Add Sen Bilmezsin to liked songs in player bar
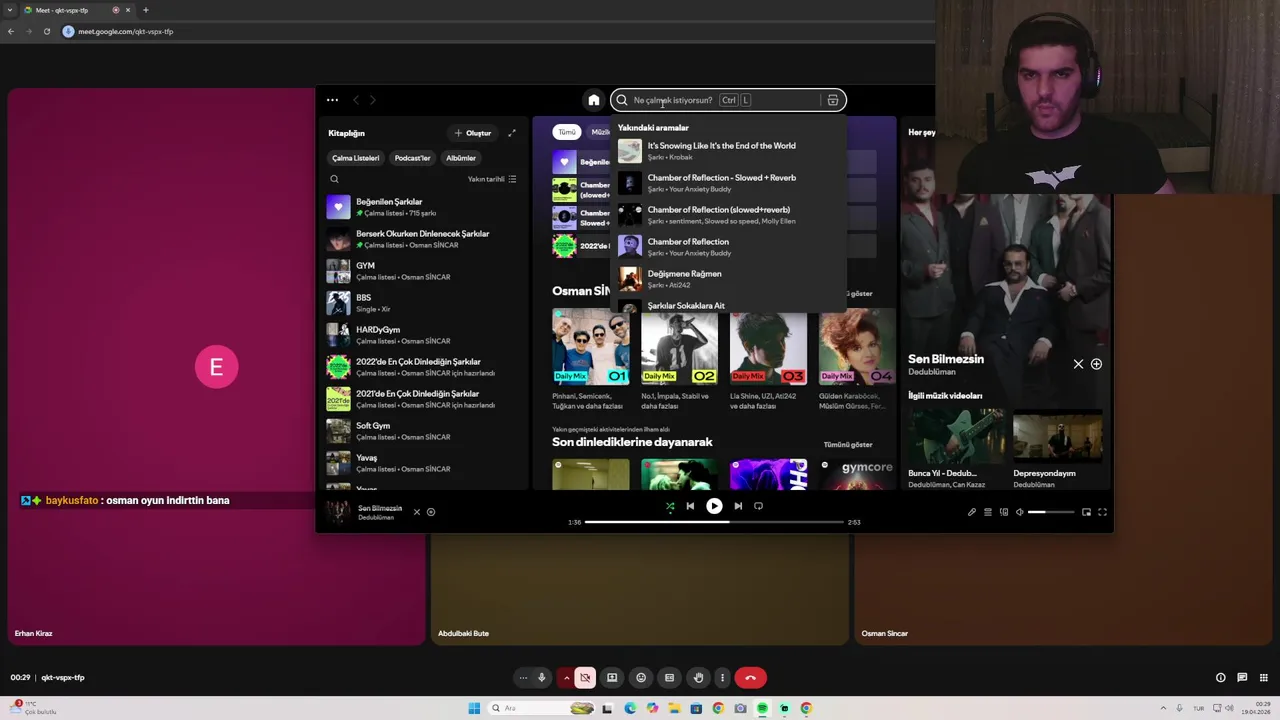The height and width of the screenshot is (720, 1280). pos(431,512)
